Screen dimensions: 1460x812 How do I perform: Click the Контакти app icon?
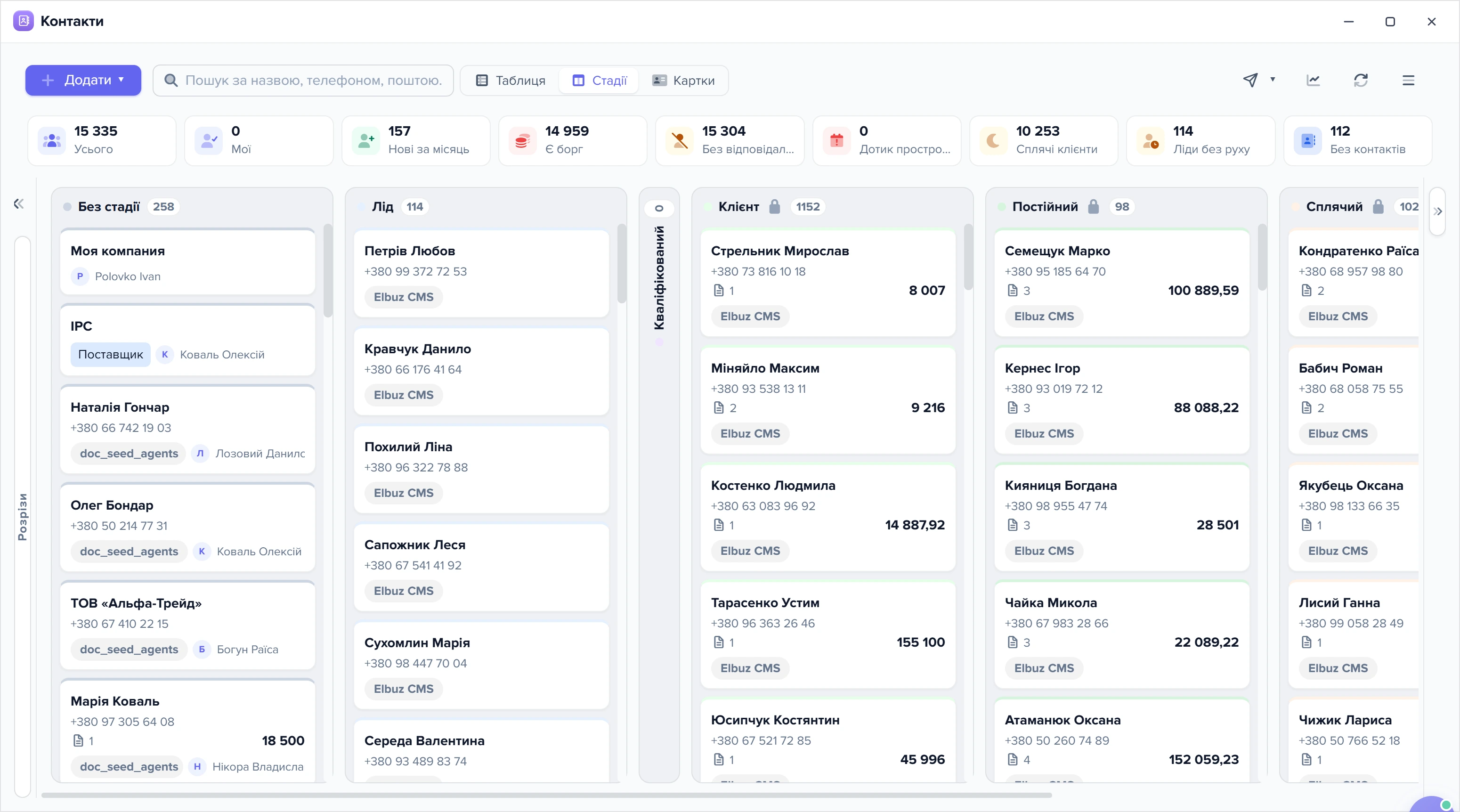point(23,21)
